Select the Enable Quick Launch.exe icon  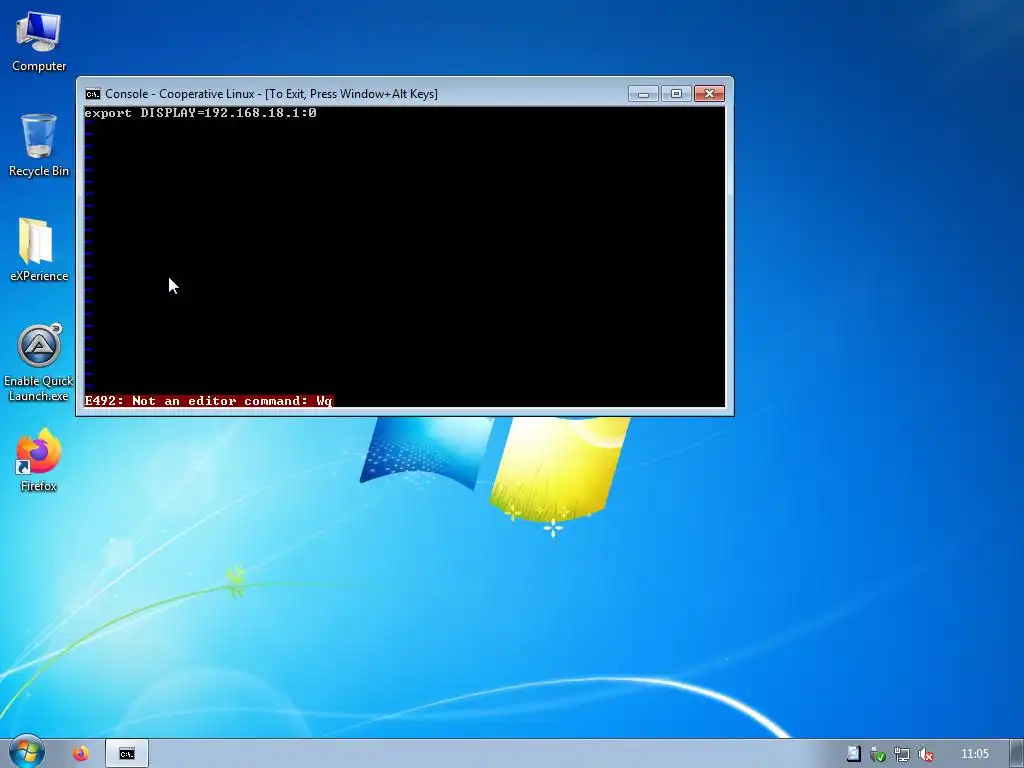coord(39,362)
